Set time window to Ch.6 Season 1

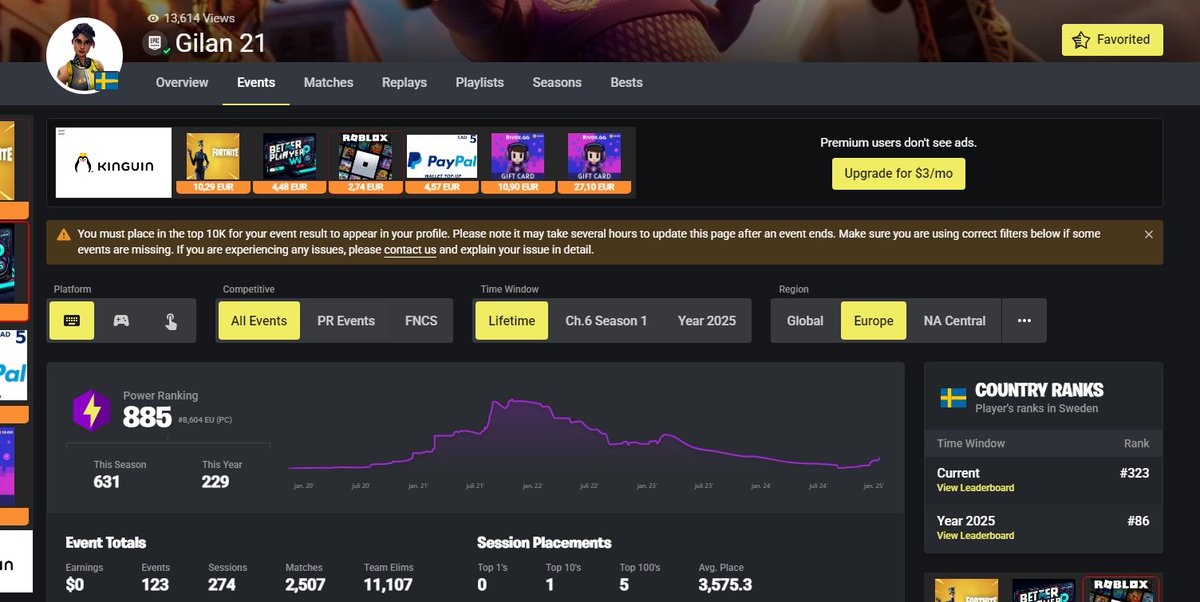click(606, 321)
